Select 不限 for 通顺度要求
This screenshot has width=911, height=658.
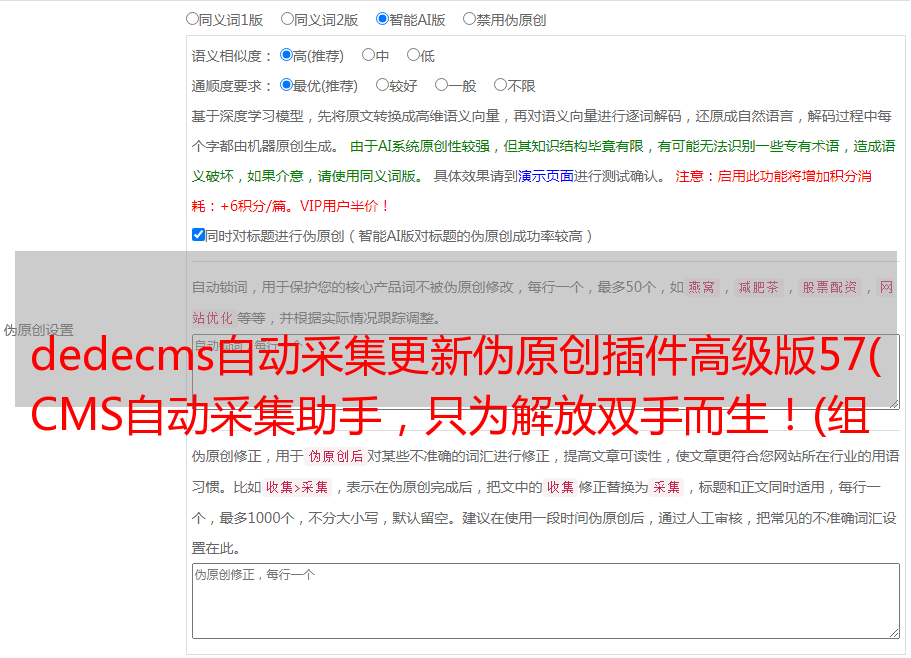pyautogui.click(x=500, y=85)
